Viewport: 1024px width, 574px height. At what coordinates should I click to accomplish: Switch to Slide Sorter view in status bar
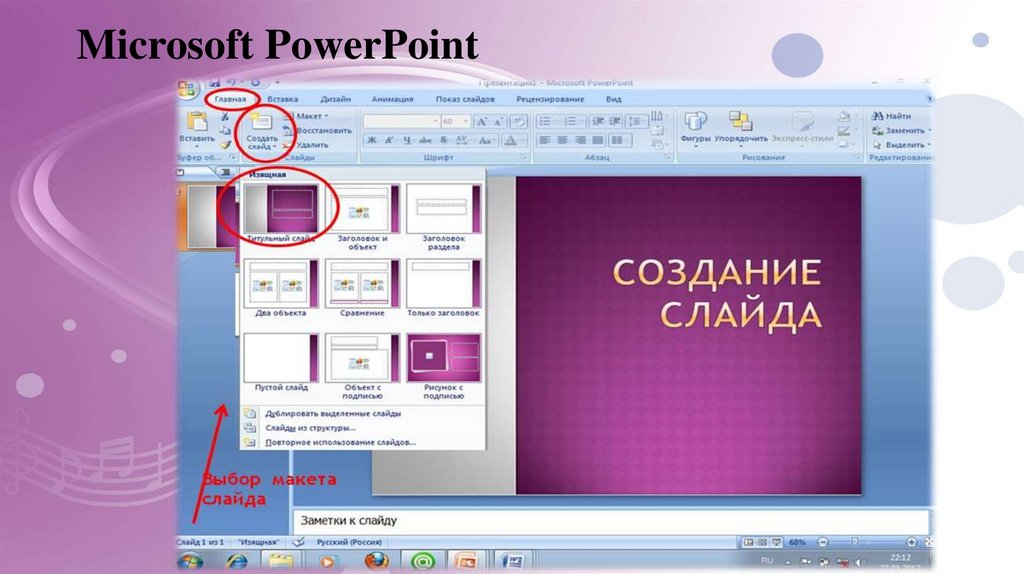pos(762,543)
